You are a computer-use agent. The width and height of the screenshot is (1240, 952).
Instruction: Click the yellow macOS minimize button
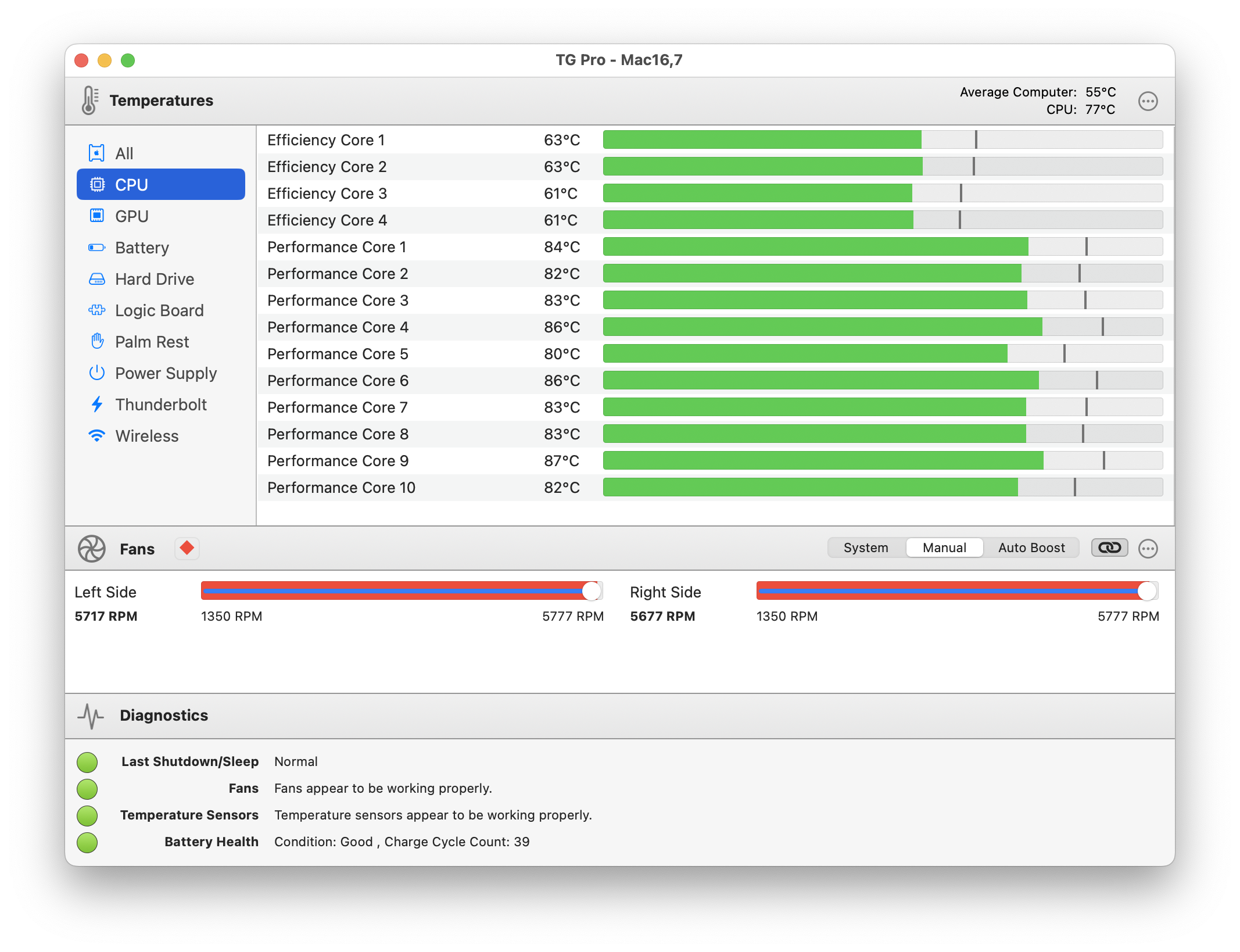[x=105, y=60]
